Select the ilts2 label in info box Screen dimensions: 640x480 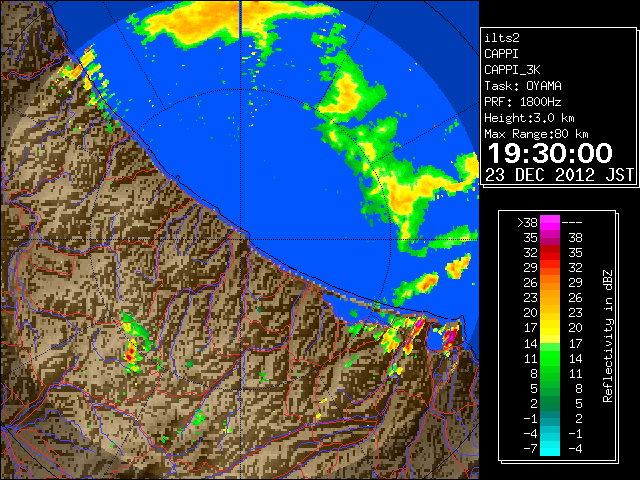pyautogui.click(x=502, y=38)
